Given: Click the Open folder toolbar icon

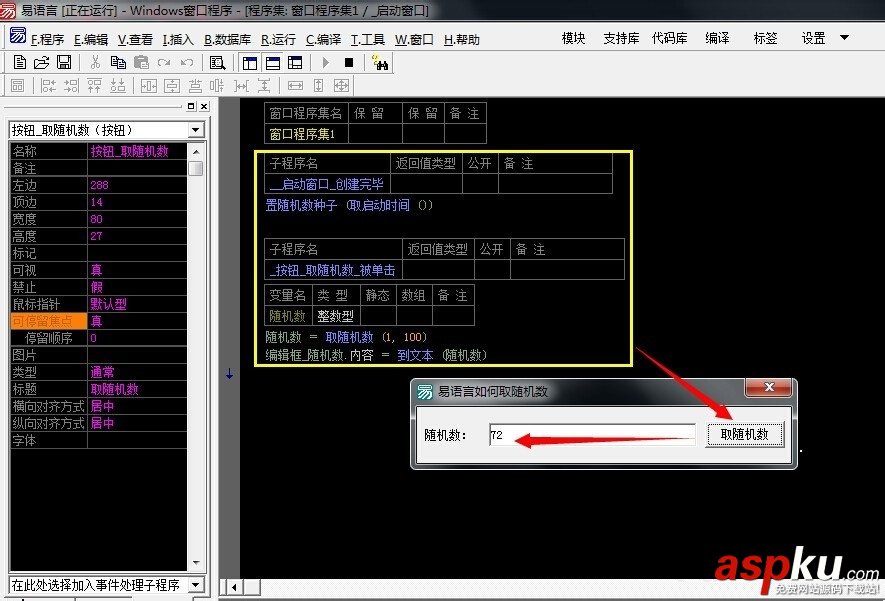Looking at the screenshot, I should (42, 63).
